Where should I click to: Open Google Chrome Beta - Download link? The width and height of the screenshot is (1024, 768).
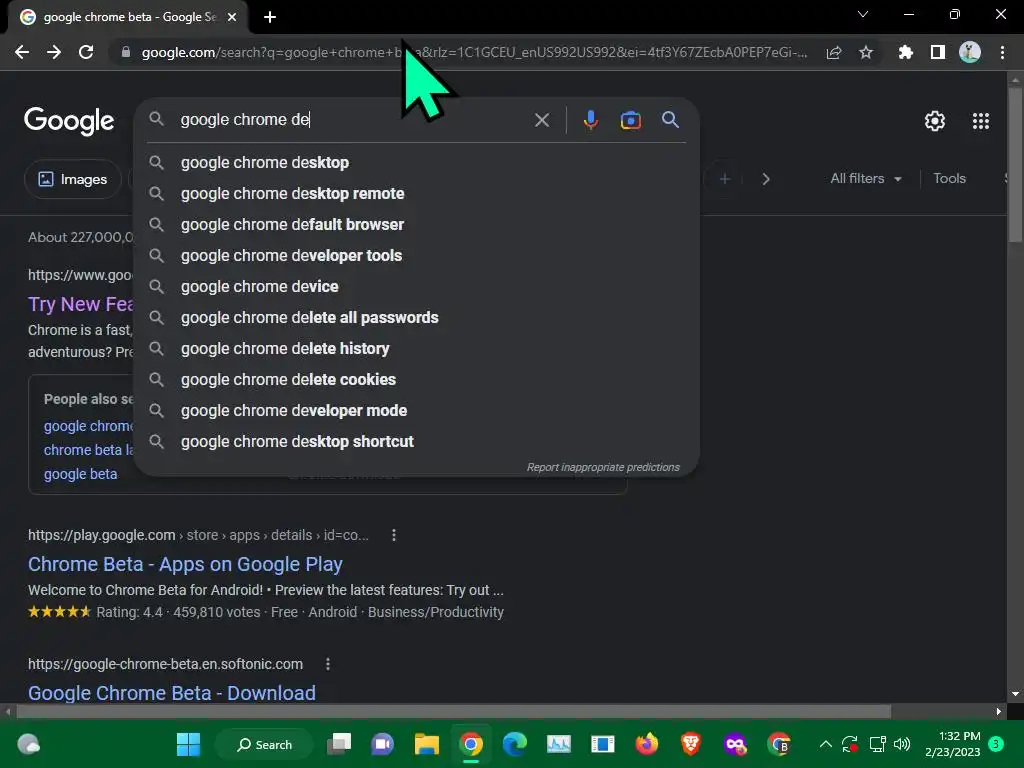[172, 693]
